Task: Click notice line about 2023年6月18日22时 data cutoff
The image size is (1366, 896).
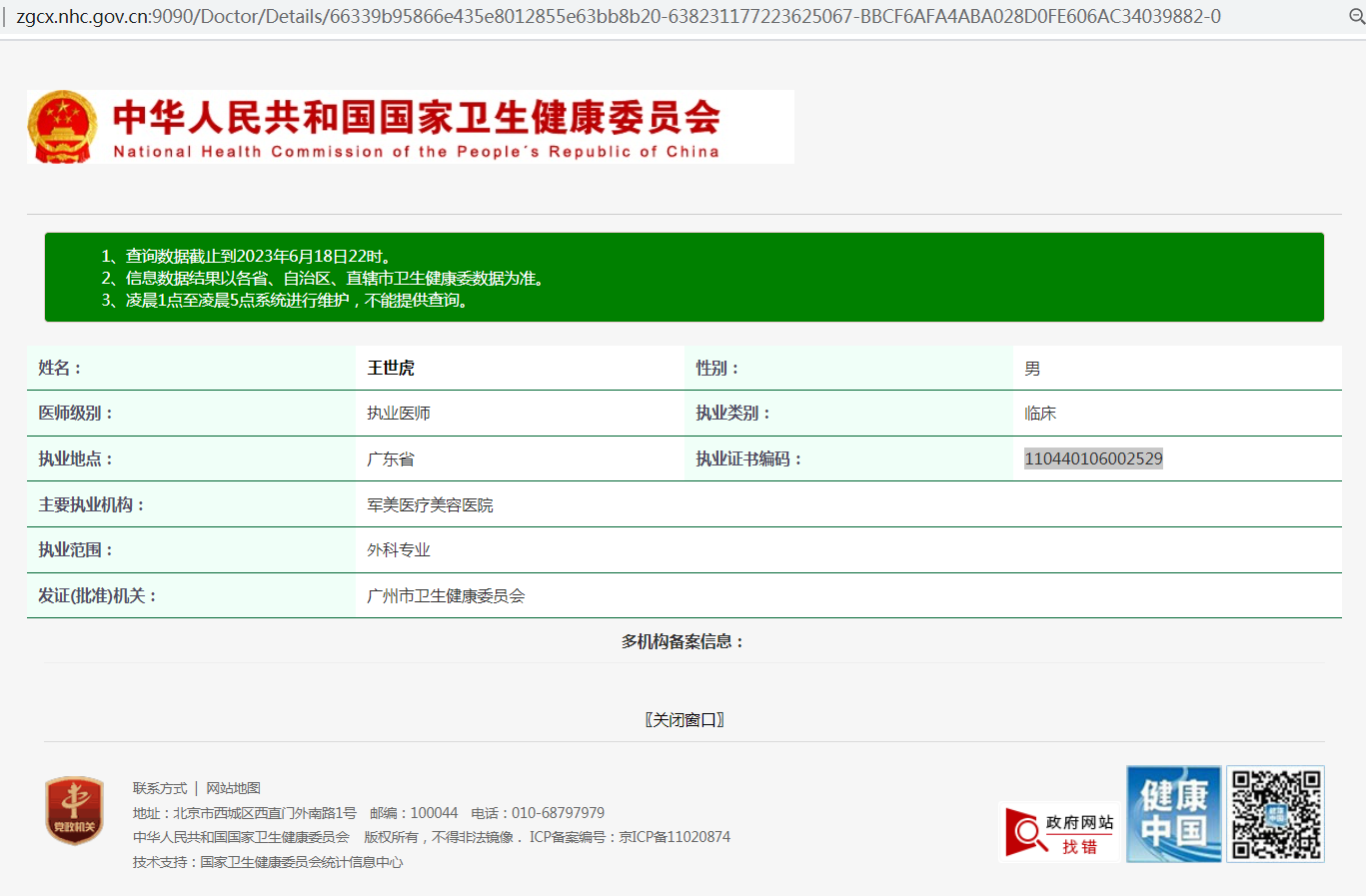Action: point(247,256)
